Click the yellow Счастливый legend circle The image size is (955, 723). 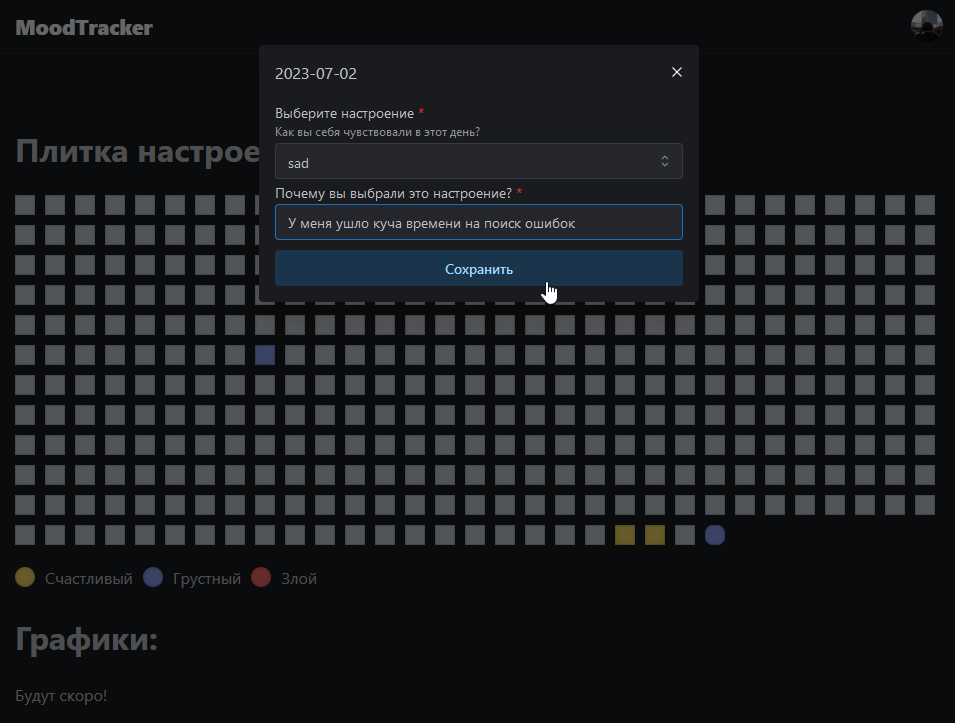25,577
